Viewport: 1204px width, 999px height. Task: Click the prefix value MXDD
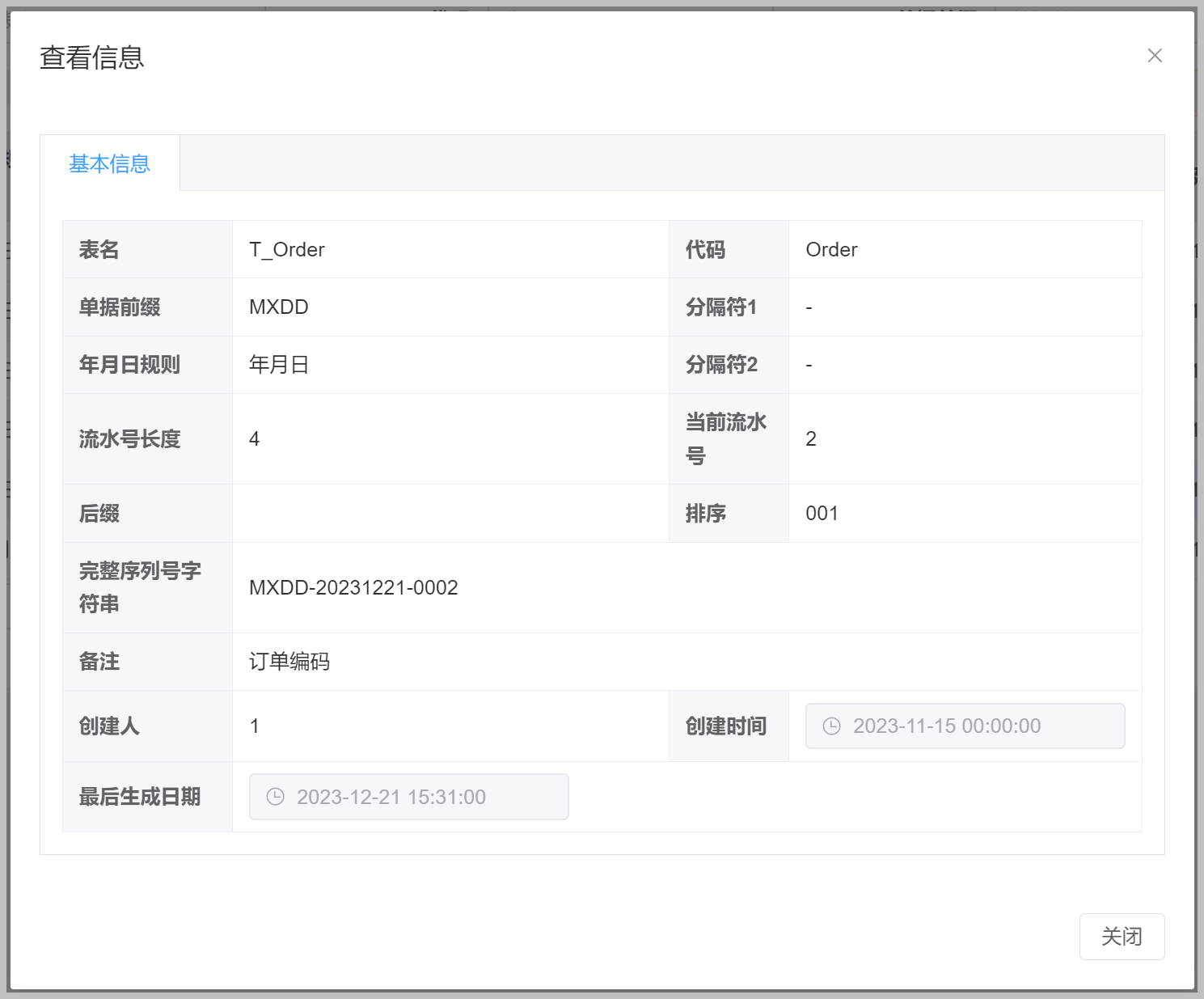tap(279, 307)
